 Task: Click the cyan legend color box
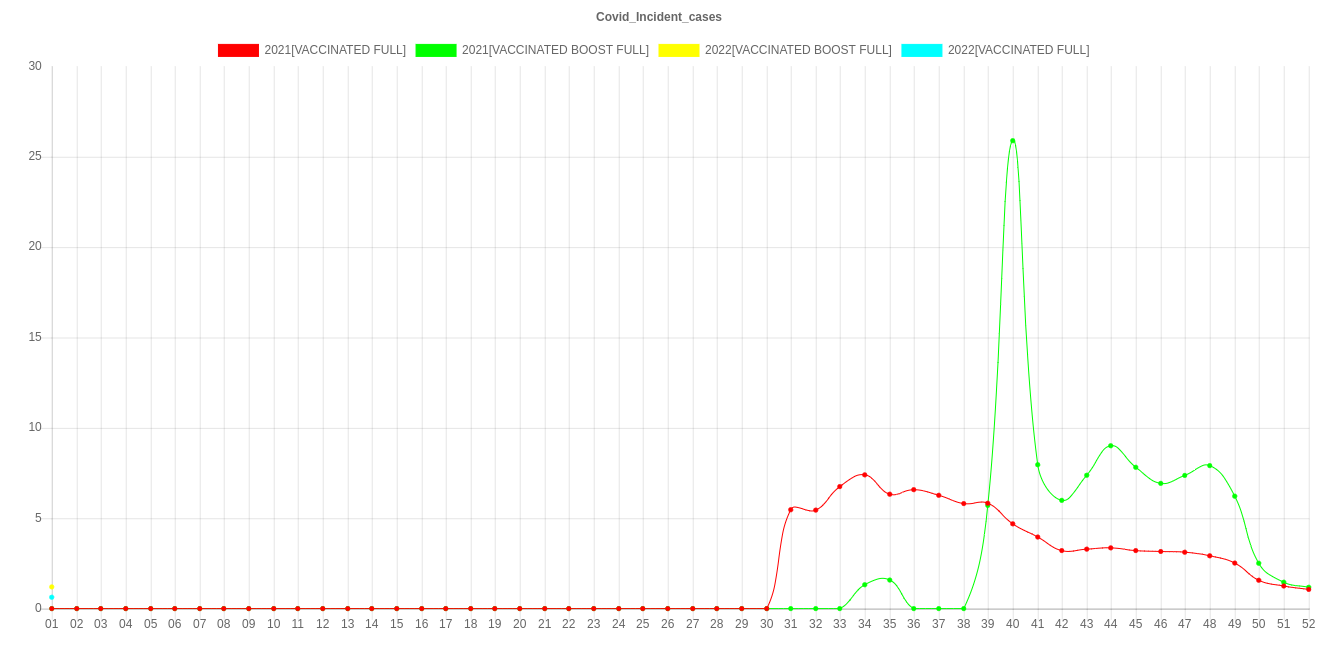[x=921, y=50]
